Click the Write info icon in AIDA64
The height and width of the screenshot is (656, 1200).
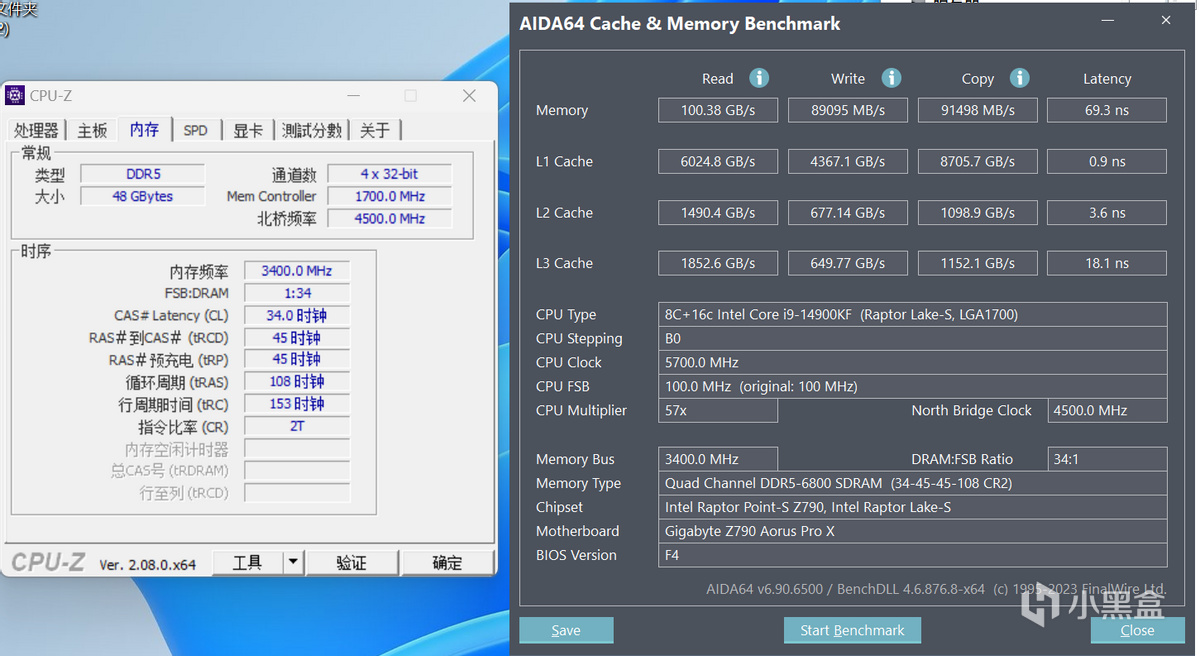click(891, 78)
